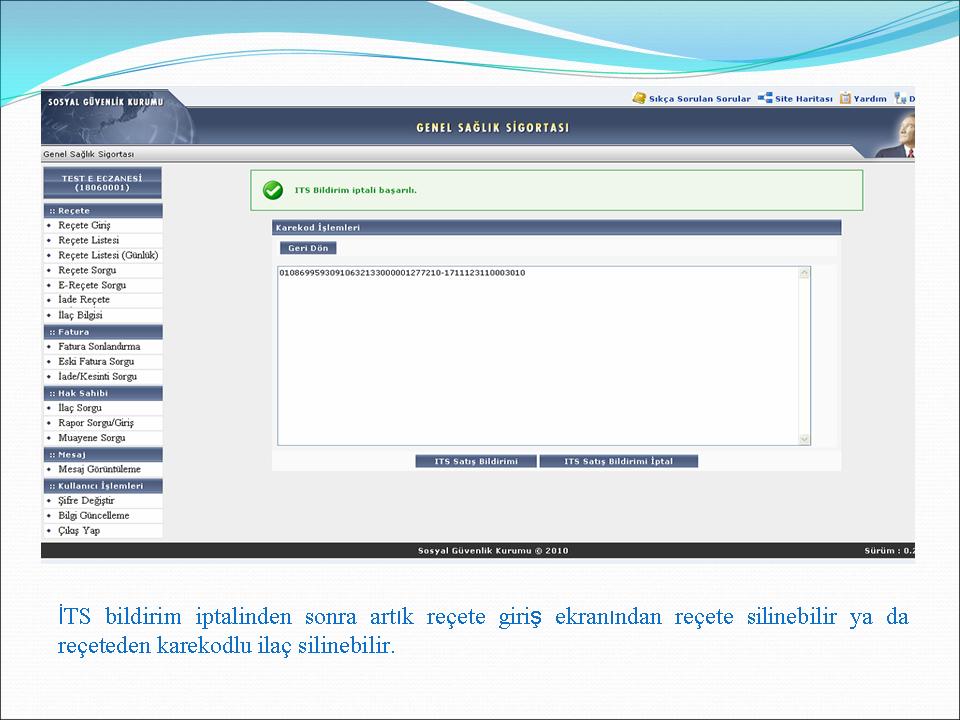Click inside the karekod text area
This screenshot has width=960, height=720.
pyautogui.click(x=540, y=355)
